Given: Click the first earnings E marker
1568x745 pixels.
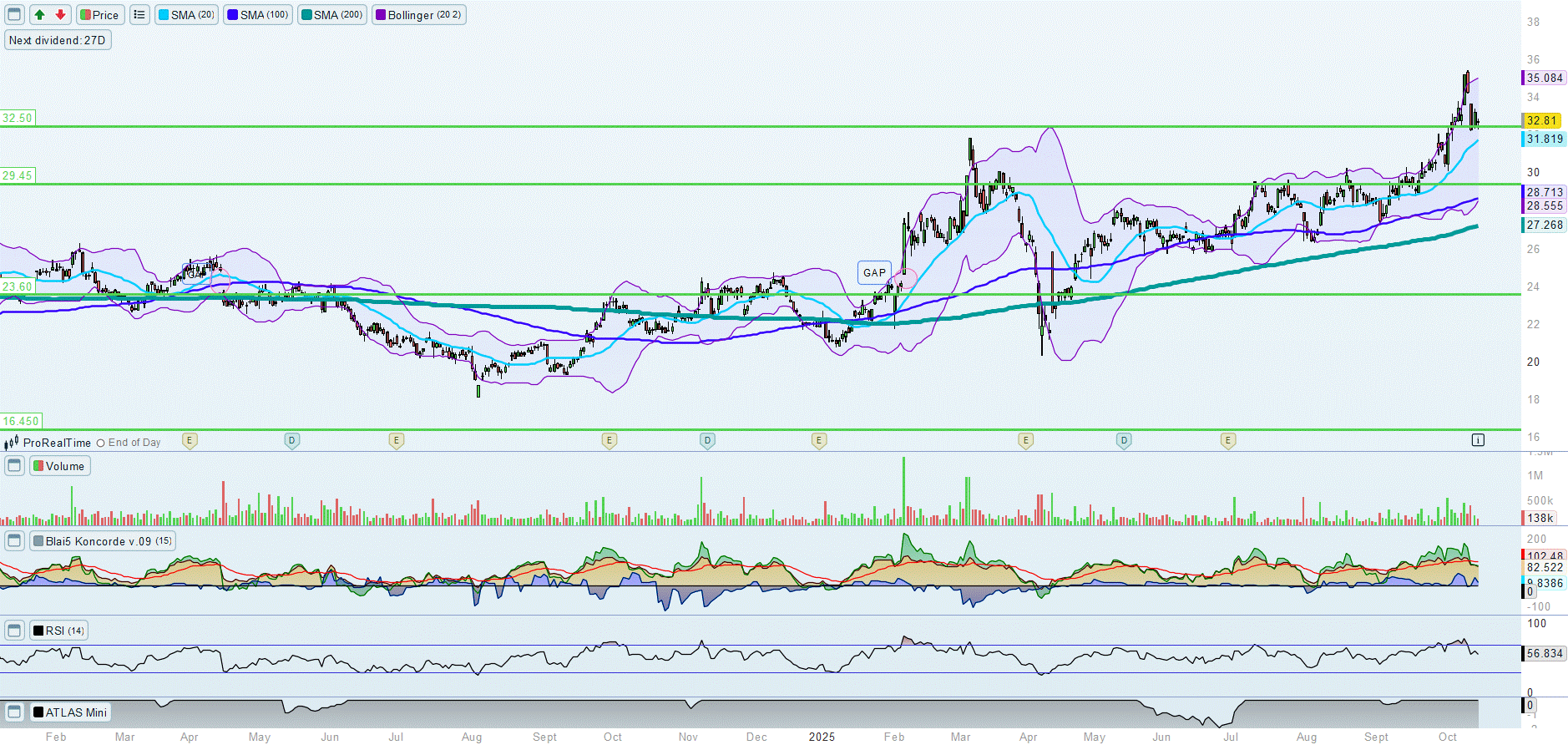Looking at the screenshot, I should pos(190,440).
